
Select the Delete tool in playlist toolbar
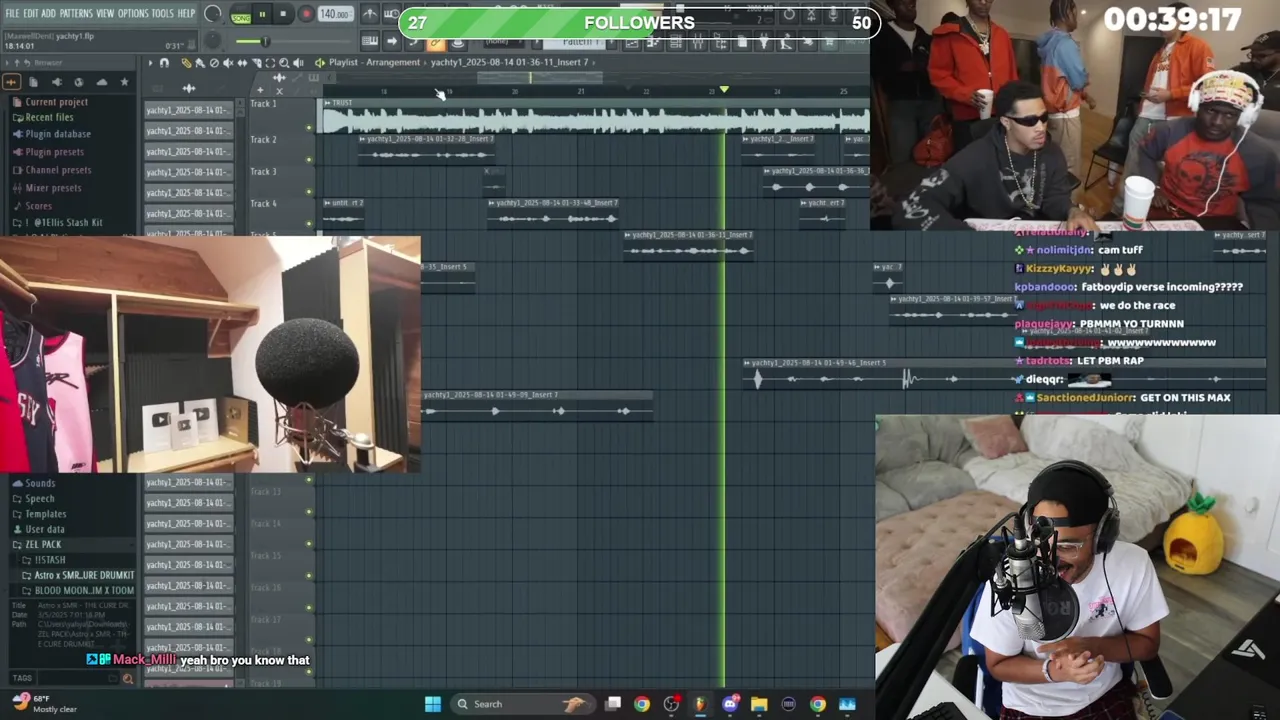tap(214, 63)
